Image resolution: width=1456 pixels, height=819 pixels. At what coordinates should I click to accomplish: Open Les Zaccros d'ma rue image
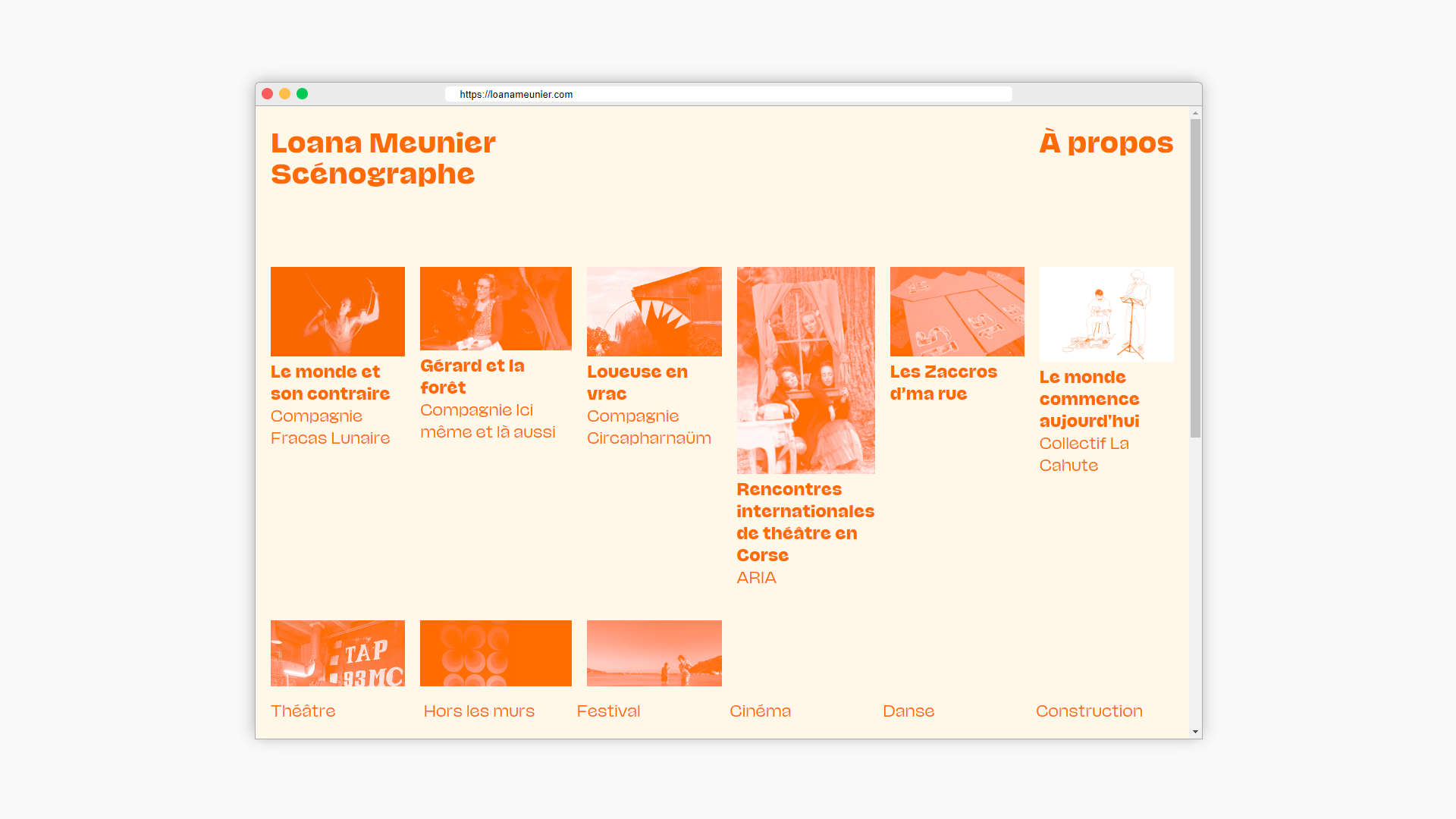coord(956,312)
